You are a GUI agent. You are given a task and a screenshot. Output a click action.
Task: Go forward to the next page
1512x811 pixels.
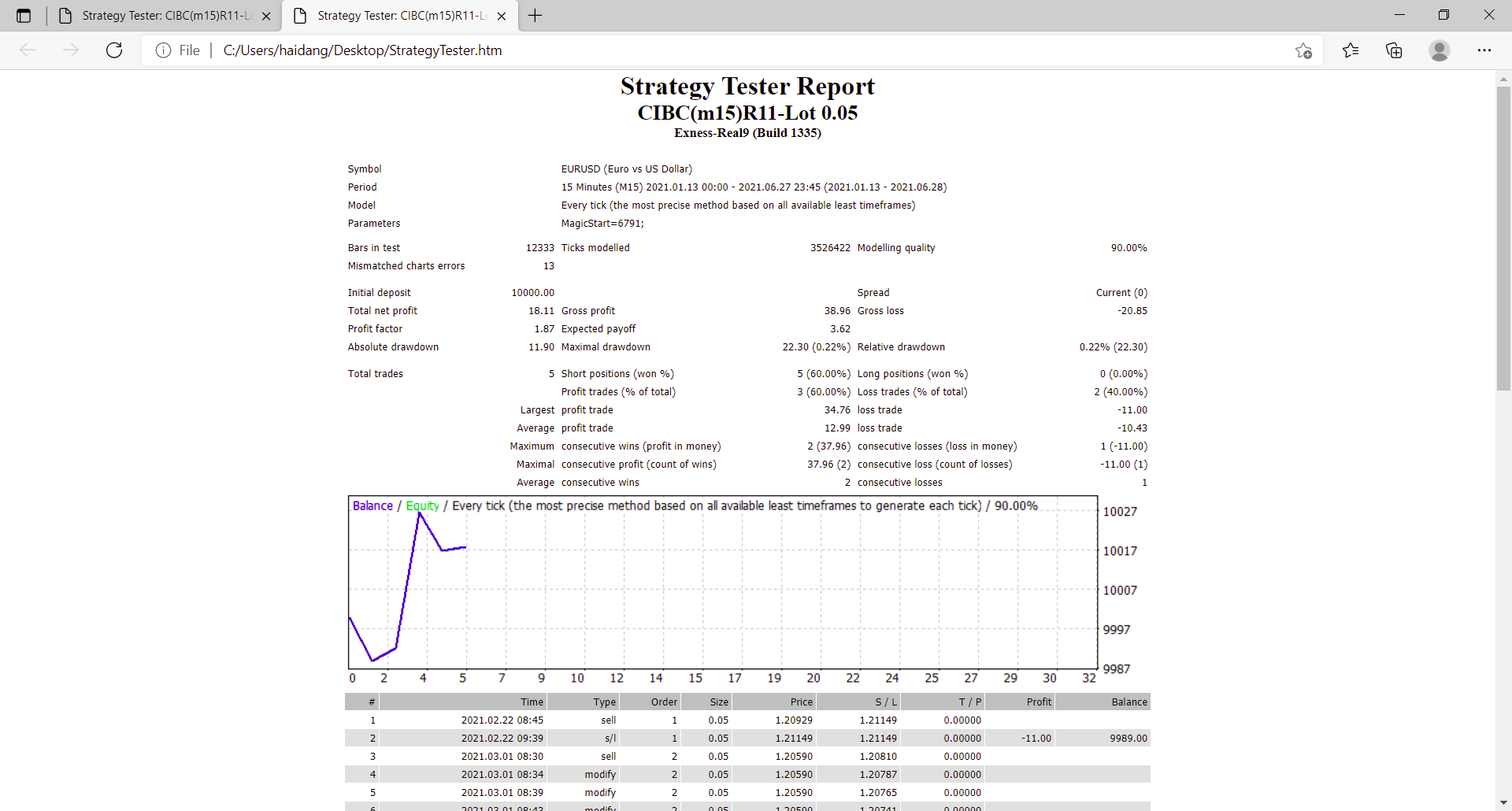(71, 50)
